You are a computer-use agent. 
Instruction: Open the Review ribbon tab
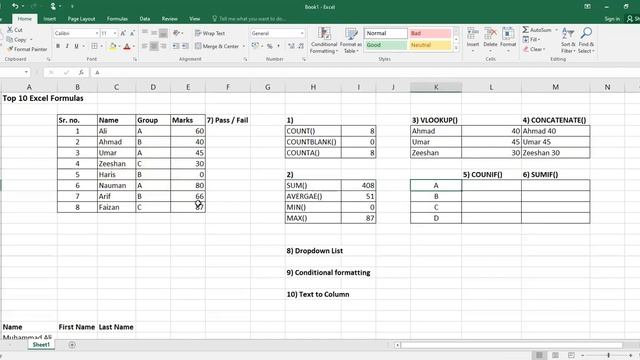pos(169,19)
